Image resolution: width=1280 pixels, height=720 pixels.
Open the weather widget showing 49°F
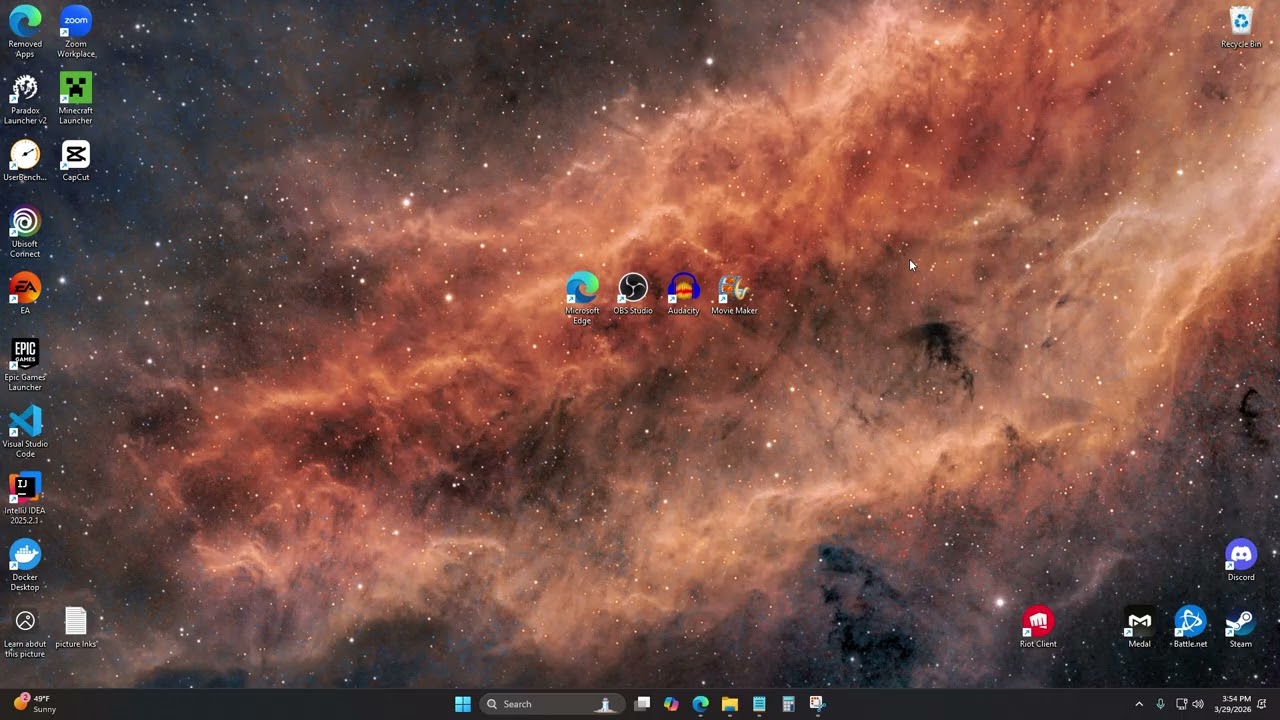35,704
